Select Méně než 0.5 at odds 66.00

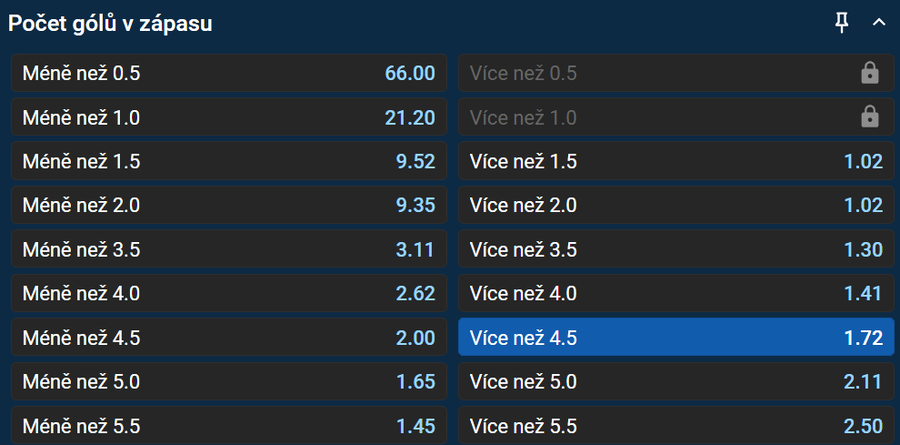[229, 73]
